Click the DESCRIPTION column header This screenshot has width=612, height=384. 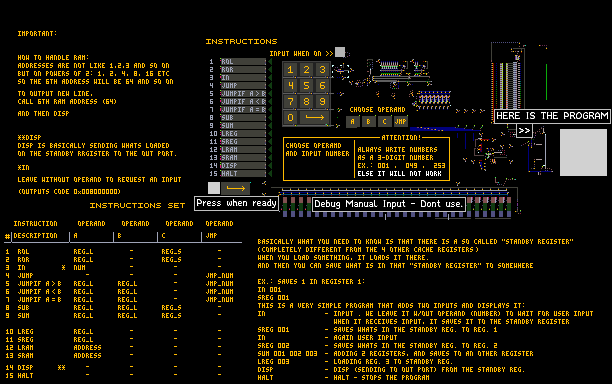[x=36, y=236]
